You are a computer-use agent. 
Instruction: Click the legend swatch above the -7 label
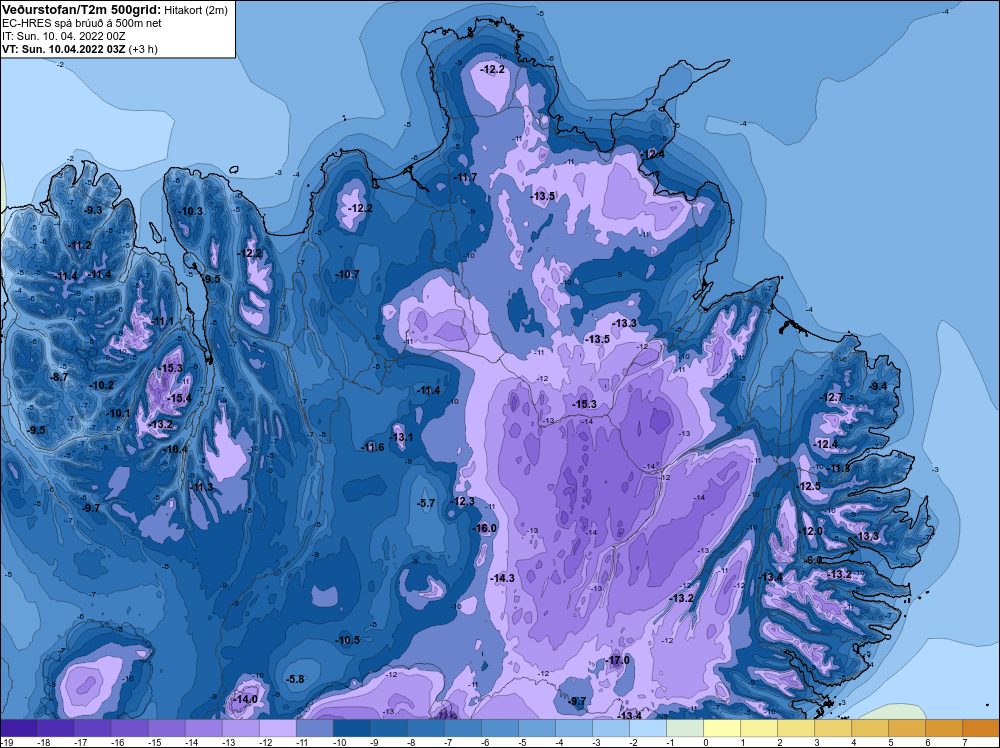click(x=462, y=728)
